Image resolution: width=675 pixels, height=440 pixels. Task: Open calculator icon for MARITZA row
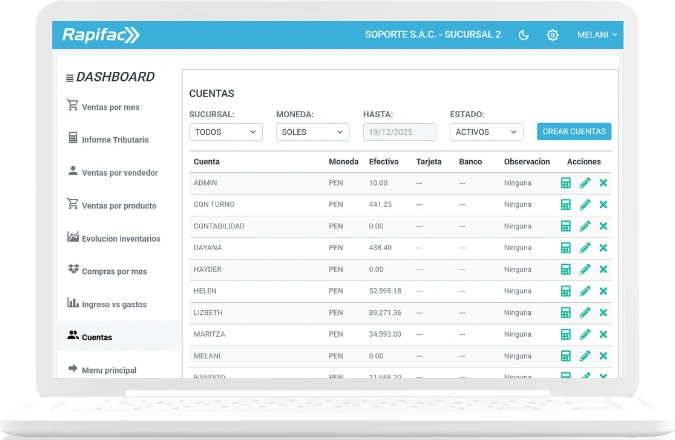tap(566, 334)
